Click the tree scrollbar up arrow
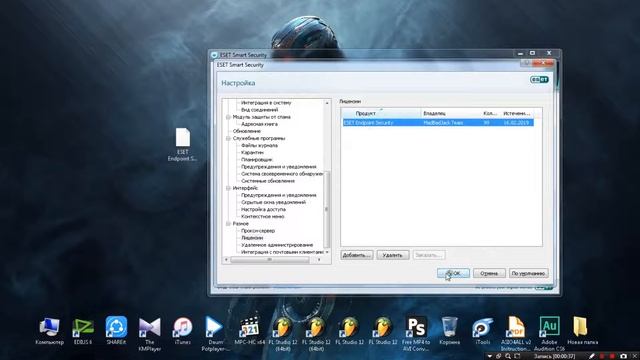 [327, 103]
